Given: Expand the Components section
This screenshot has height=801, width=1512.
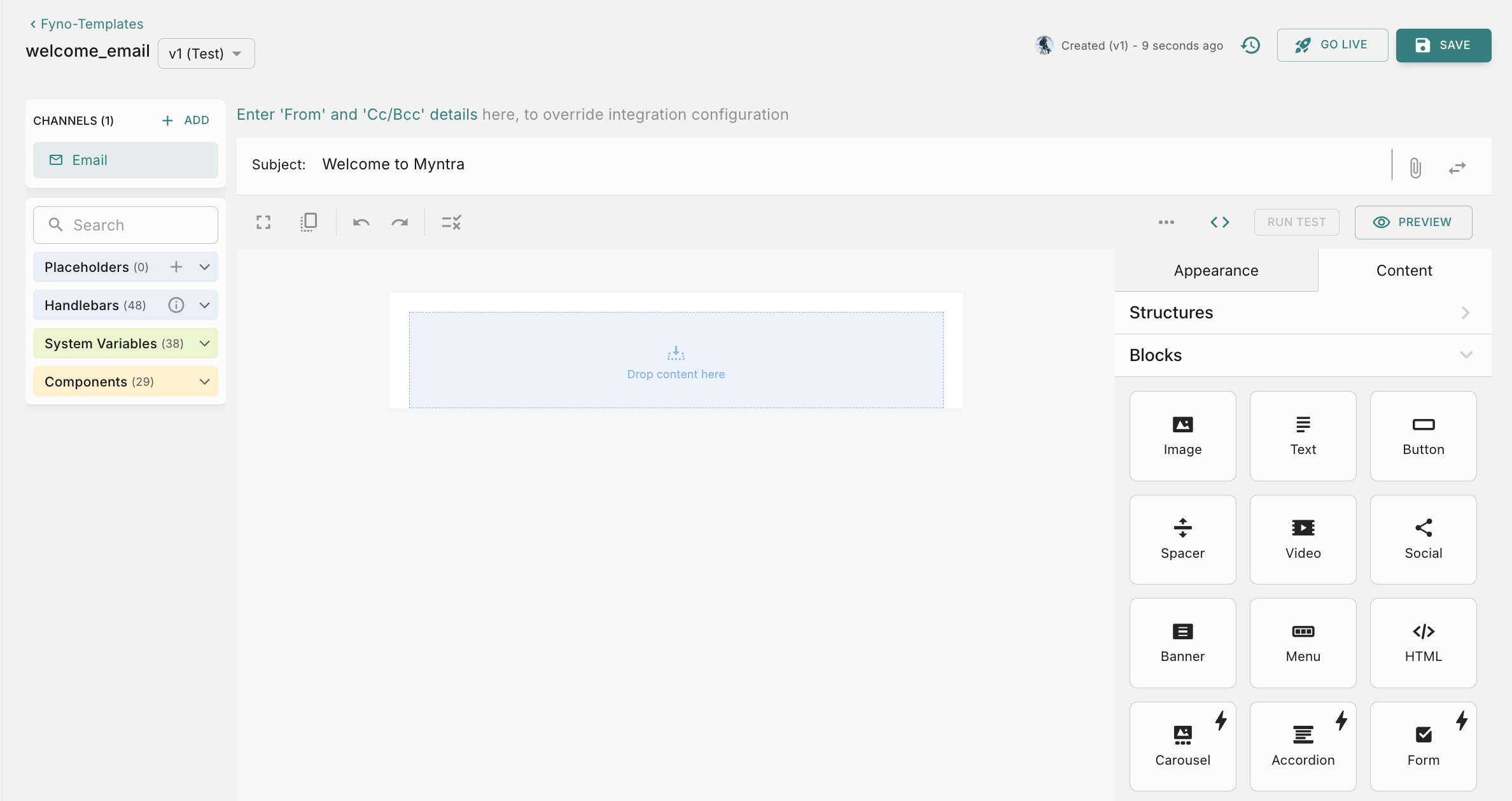Looking at the screenshot, I should pyautogui.click(x=204, y=381).
